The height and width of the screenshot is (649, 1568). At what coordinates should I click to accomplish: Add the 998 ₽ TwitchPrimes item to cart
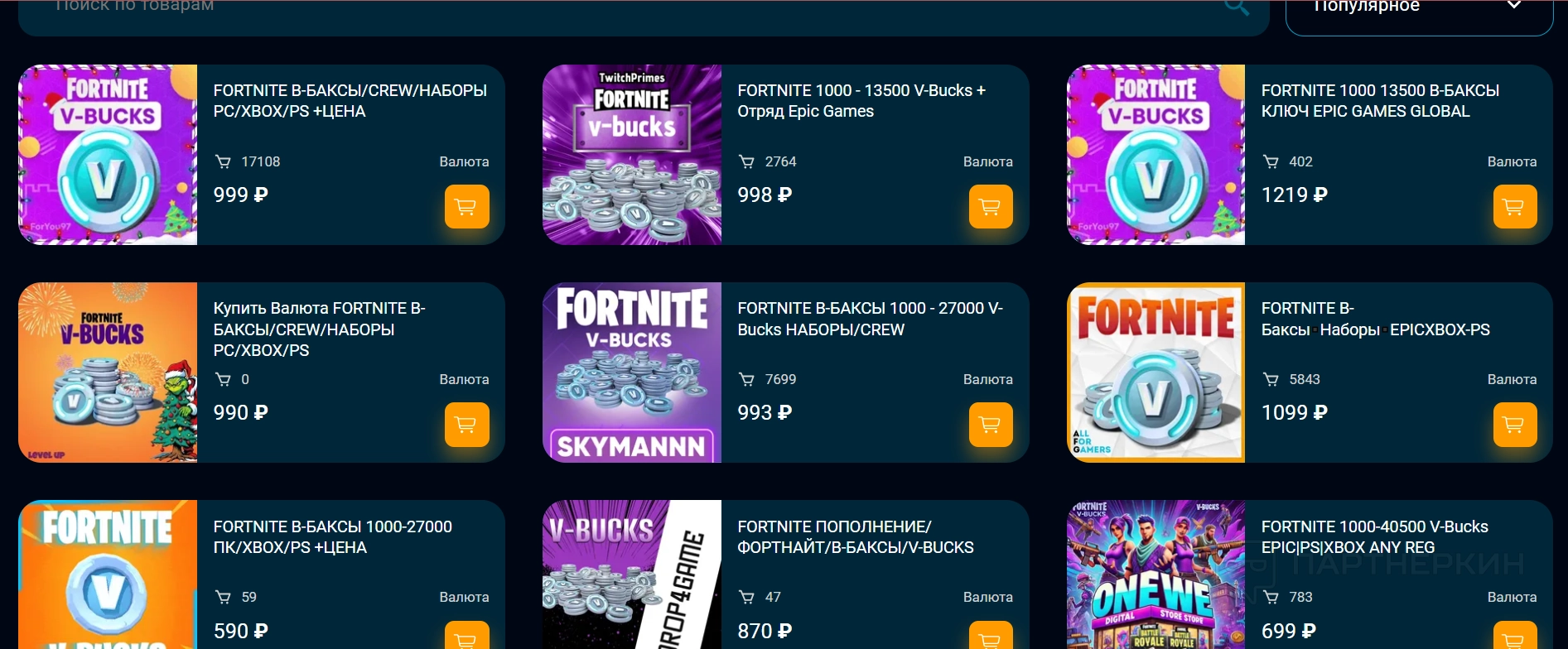point(991,207)
